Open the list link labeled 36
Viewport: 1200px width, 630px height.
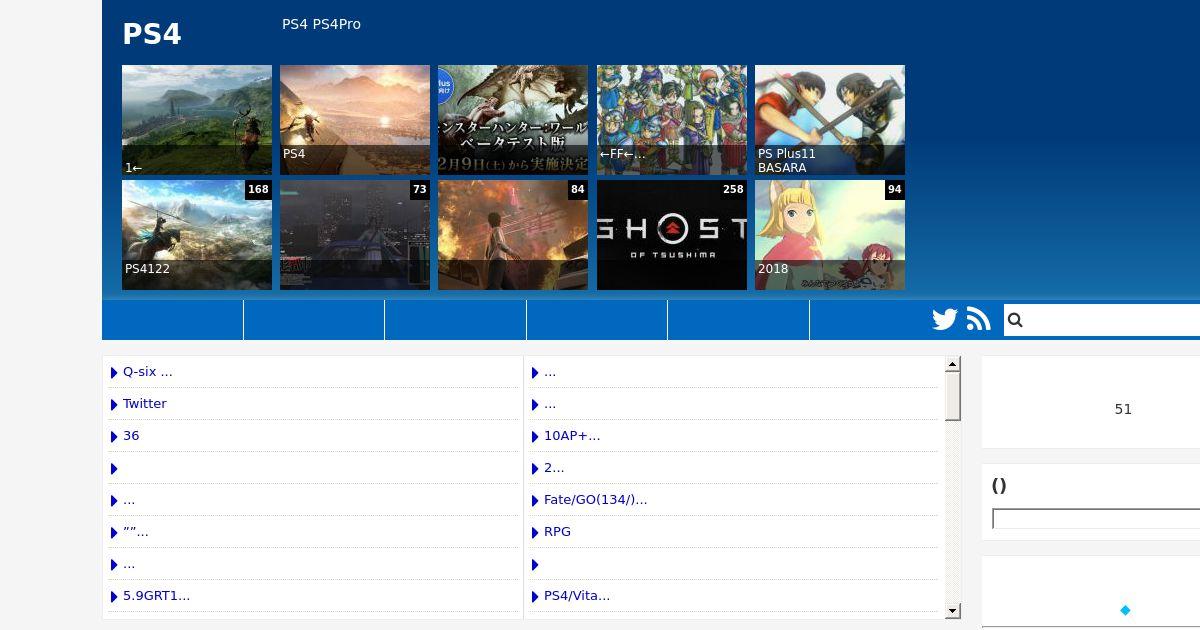tap(131, 436)
